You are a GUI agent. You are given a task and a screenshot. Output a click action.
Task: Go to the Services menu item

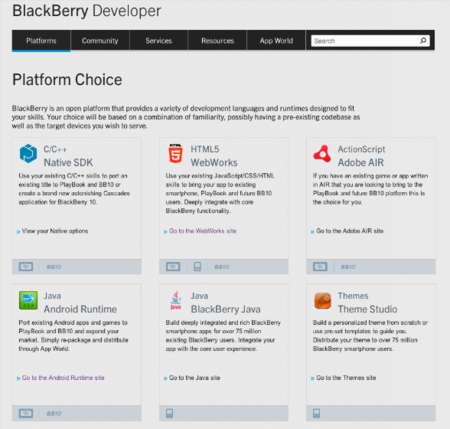(159, 41)
